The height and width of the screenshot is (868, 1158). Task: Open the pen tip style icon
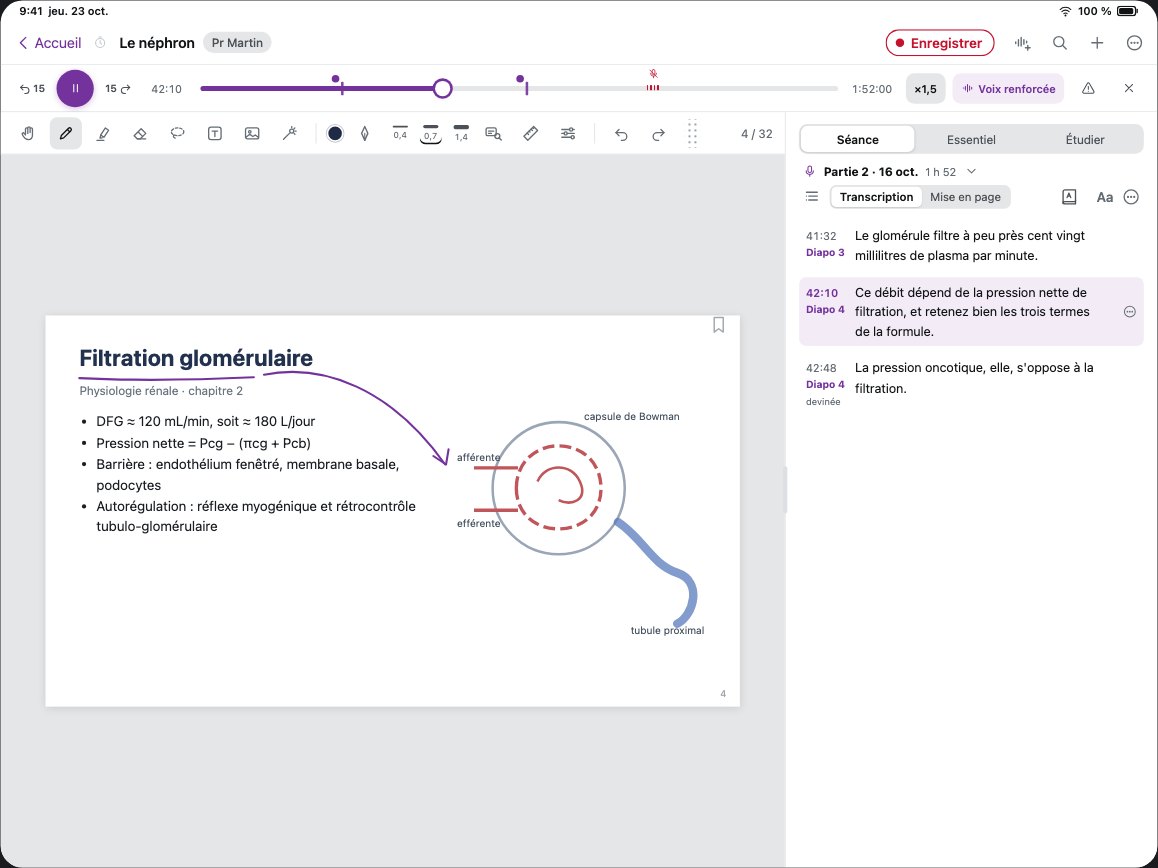coord(365,134)
